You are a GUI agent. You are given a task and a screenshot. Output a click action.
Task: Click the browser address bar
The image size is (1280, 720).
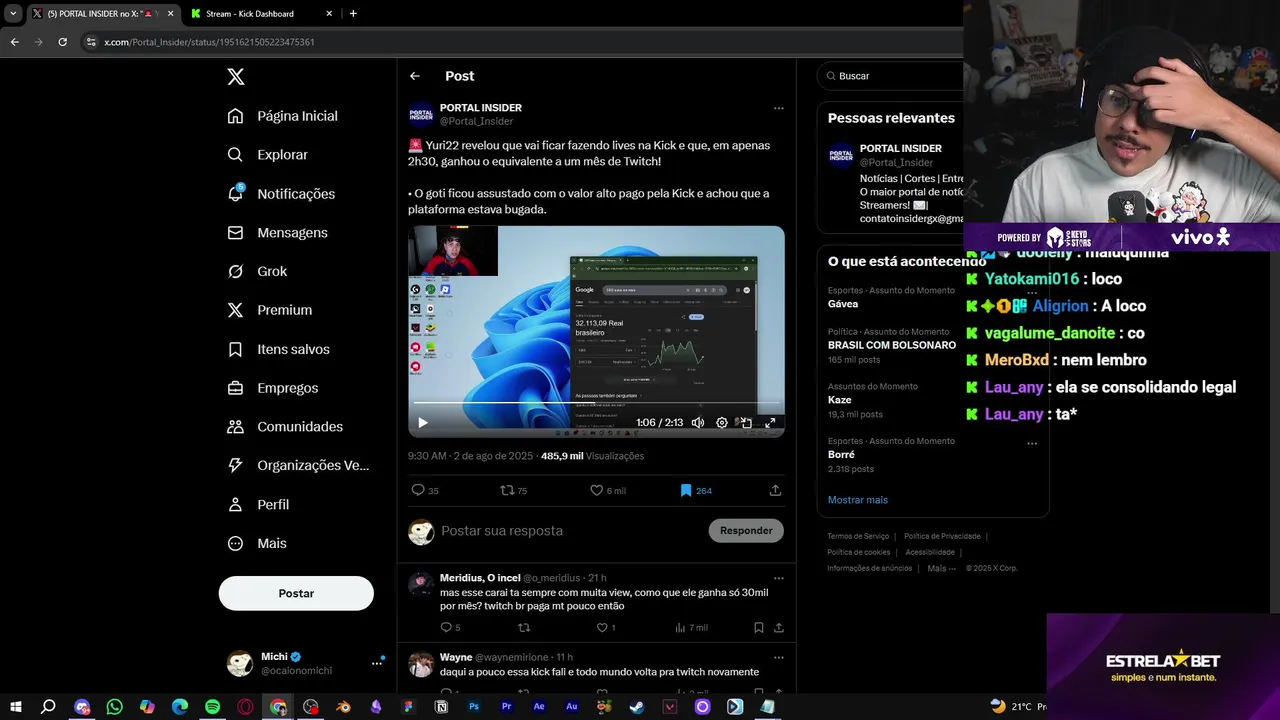click(x=520, y=42)
